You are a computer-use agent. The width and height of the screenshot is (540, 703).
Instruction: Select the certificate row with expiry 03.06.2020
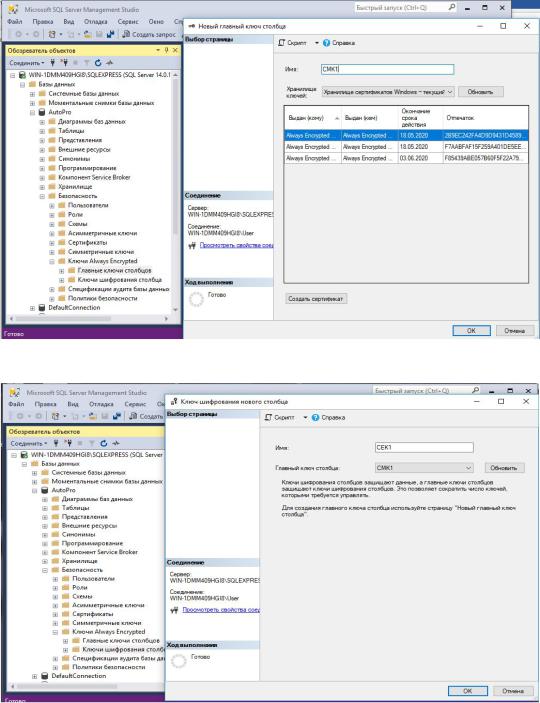pyautogui.click(x=406, y=158)
